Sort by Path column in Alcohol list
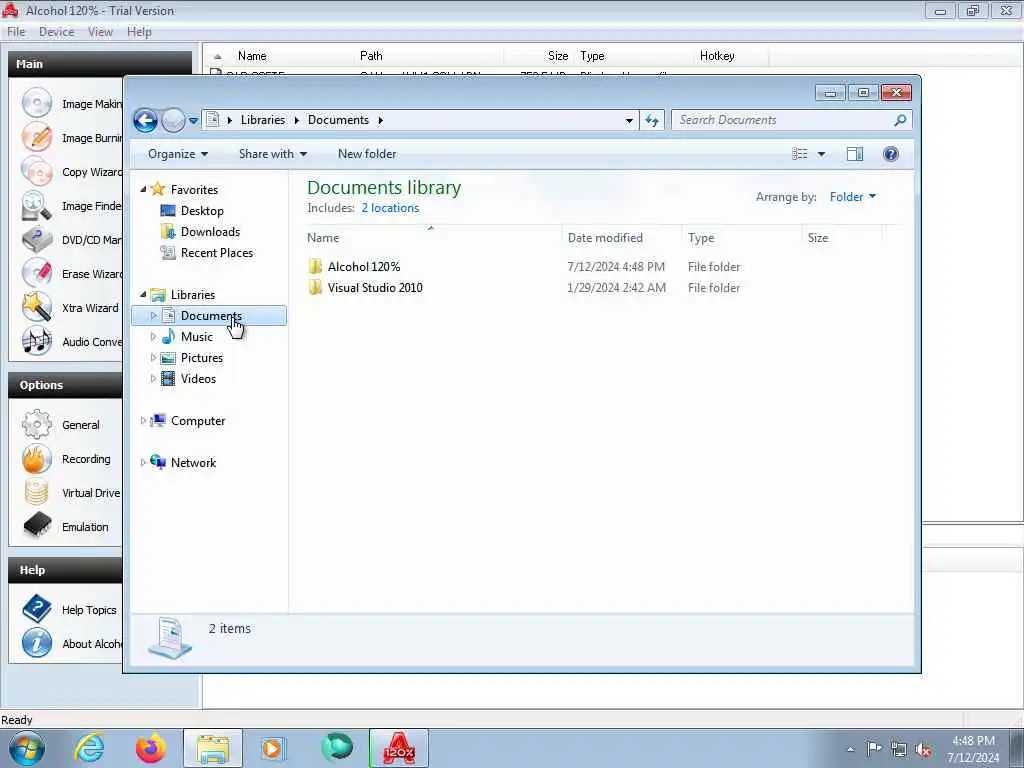 click(x=429, y=56)
